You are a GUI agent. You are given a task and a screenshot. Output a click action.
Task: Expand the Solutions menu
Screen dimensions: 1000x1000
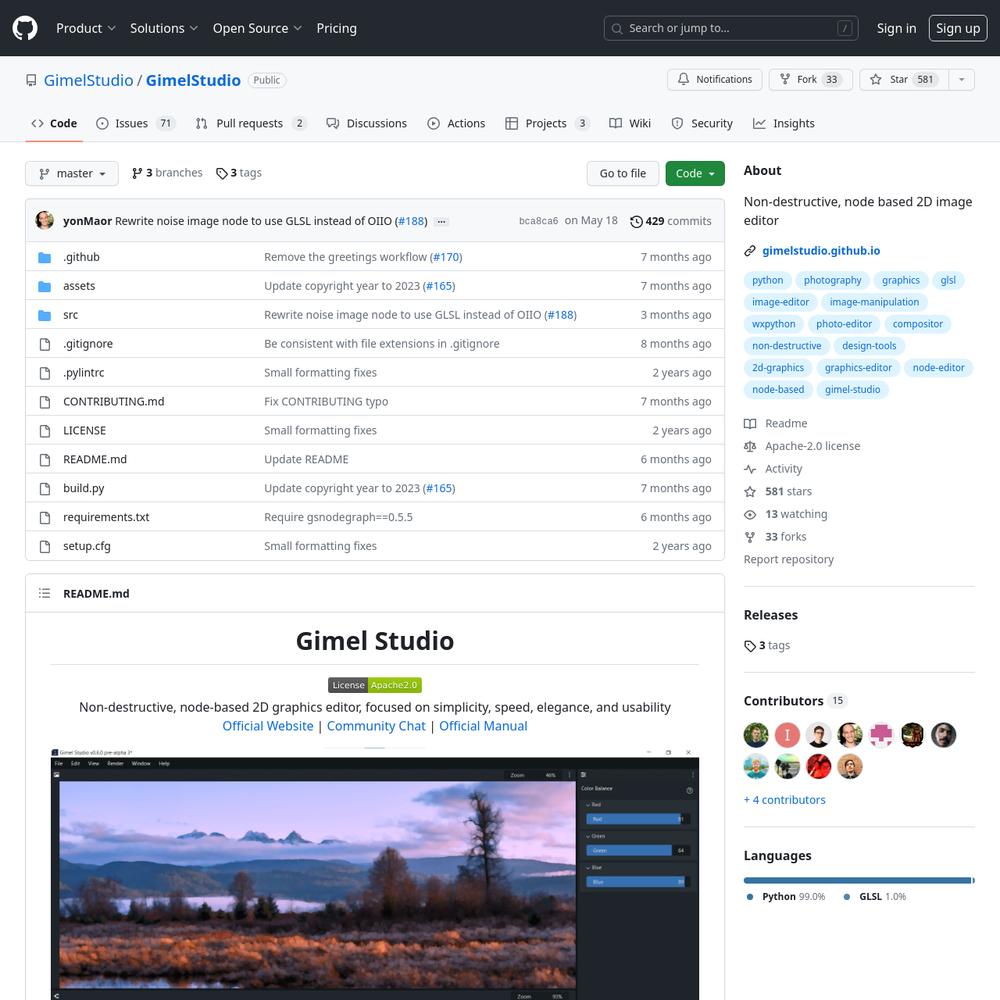click(x=164, y=28)
